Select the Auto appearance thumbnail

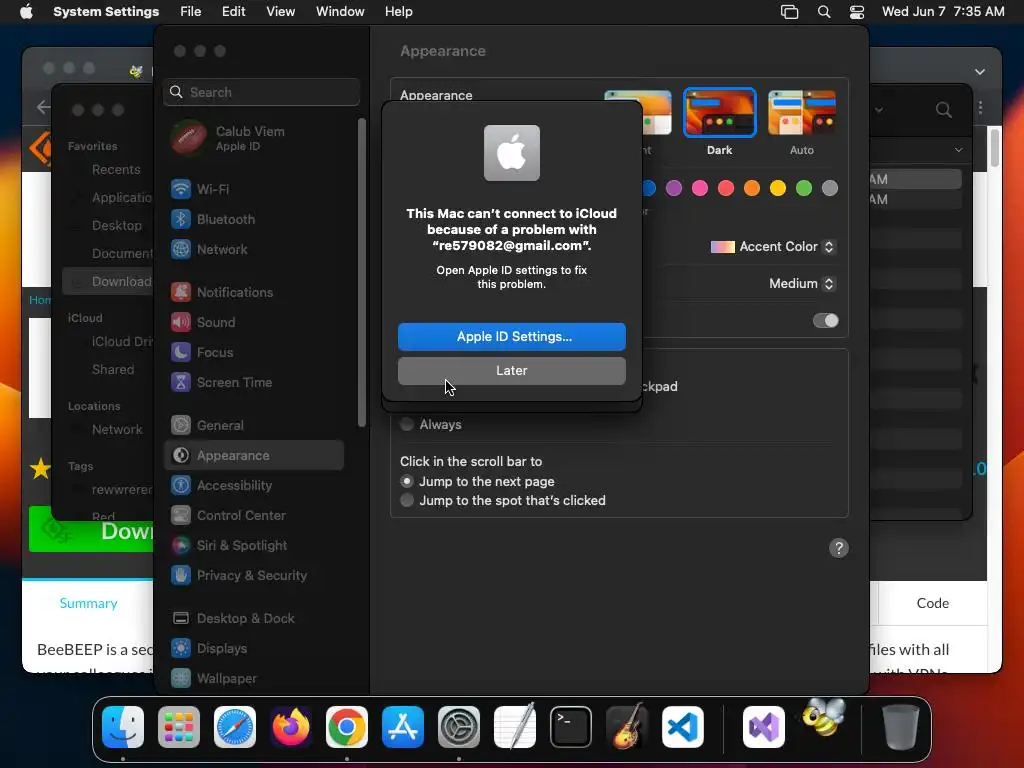click(802, 113)
